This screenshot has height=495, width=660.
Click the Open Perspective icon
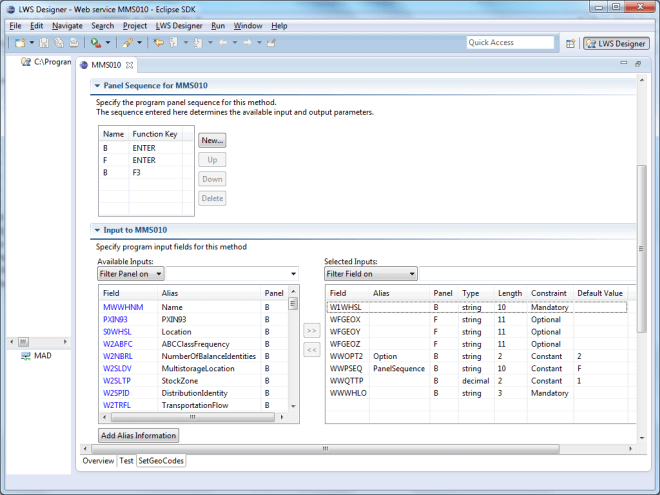570,44
